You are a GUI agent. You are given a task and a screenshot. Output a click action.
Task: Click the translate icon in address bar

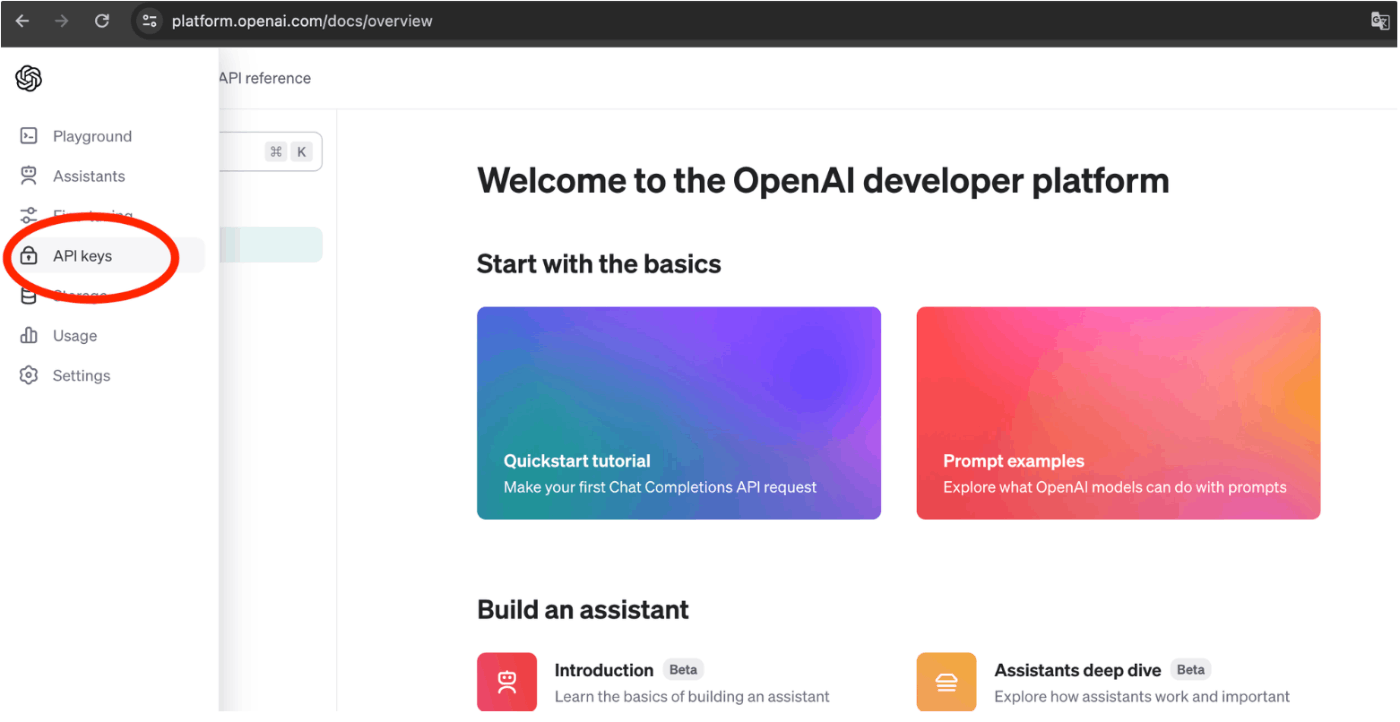1381,21
